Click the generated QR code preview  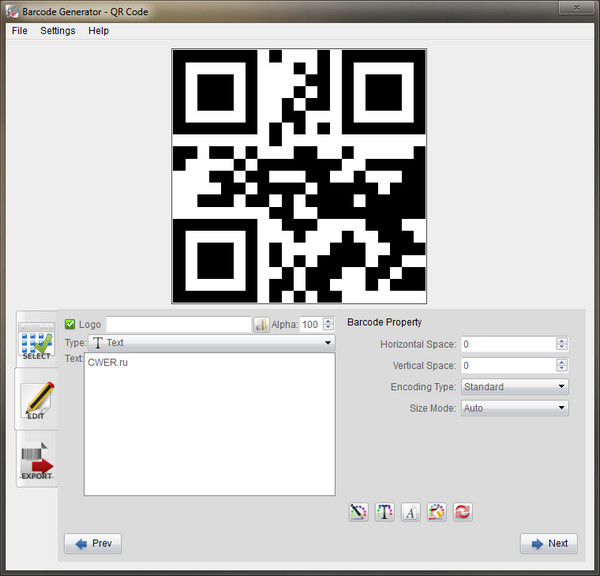pyautogui.click(x=299, y=176)
